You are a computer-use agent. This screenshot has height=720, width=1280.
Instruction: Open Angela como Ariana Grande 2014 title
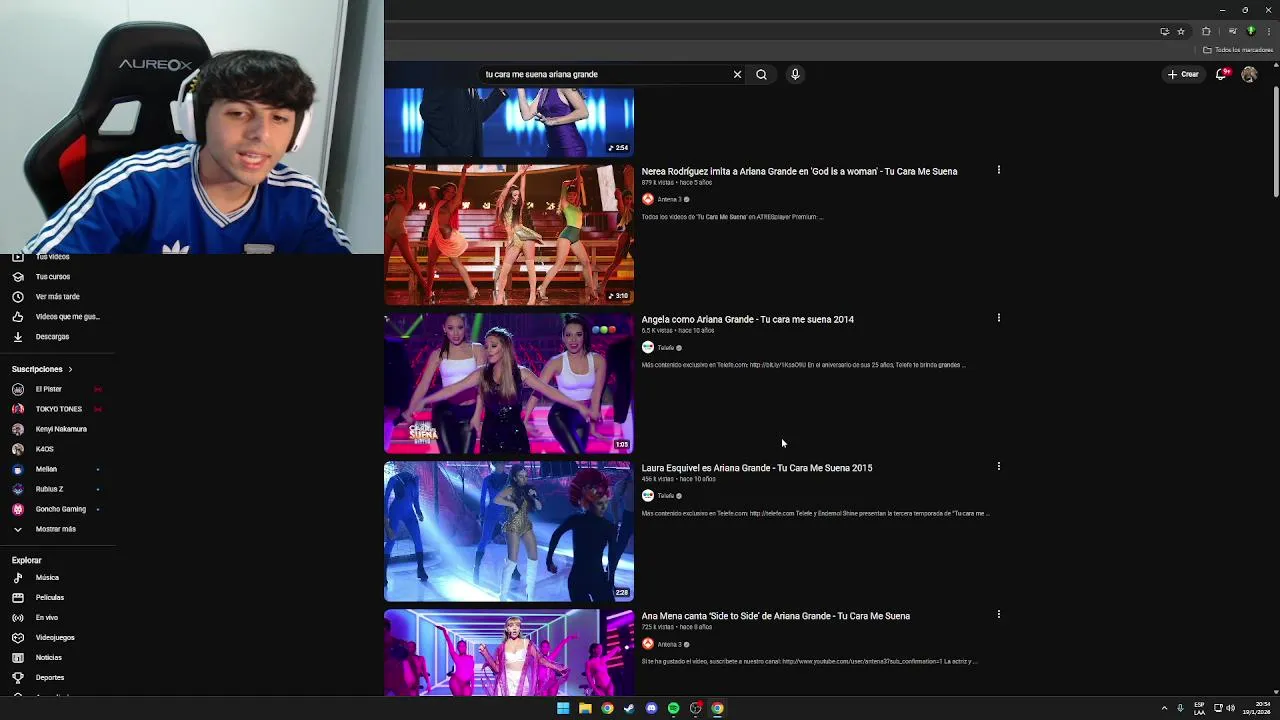(x=747, y=319)
